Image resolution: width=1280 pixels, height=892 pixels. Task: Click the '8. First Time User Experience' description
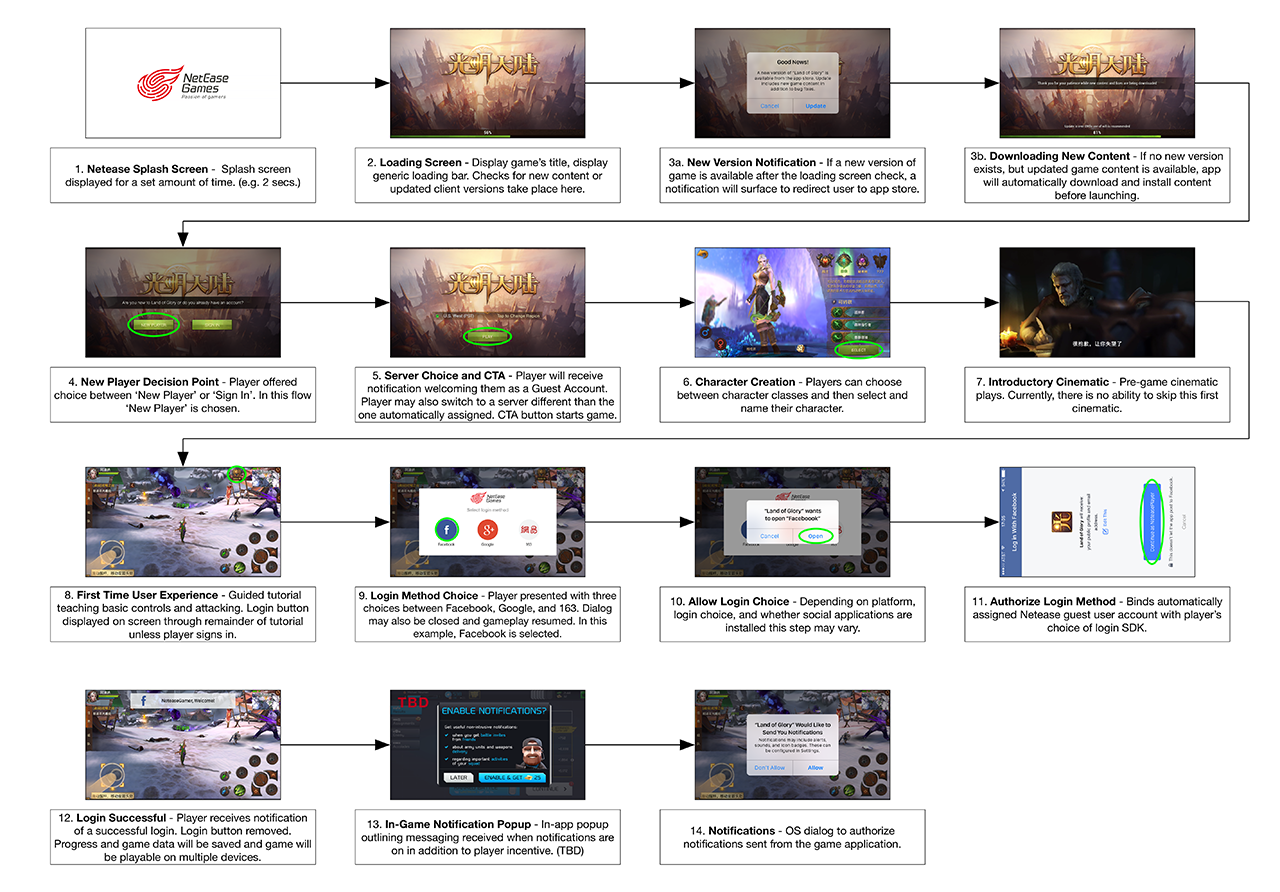click(x=183, y=614)
